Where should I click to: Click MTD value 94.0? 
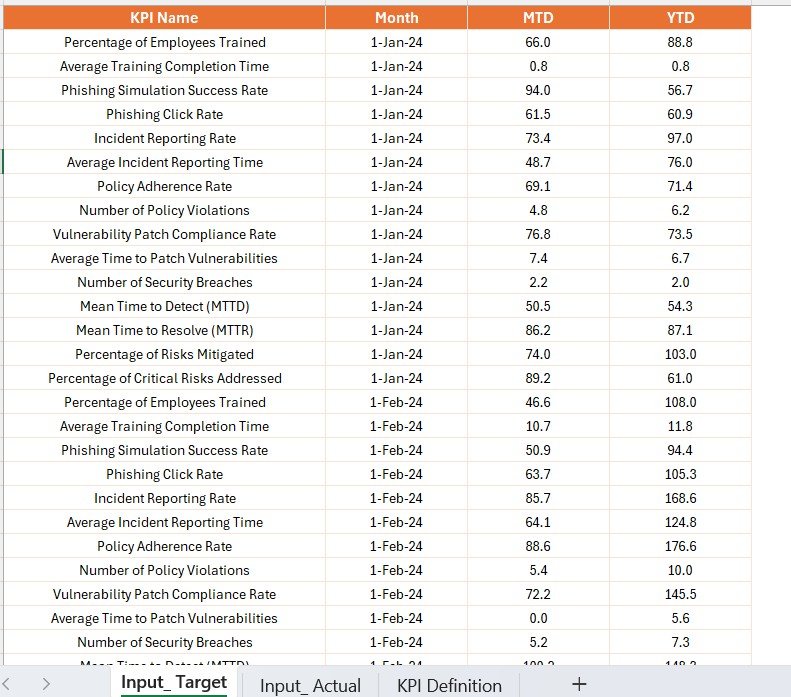[x=538, y=90]
